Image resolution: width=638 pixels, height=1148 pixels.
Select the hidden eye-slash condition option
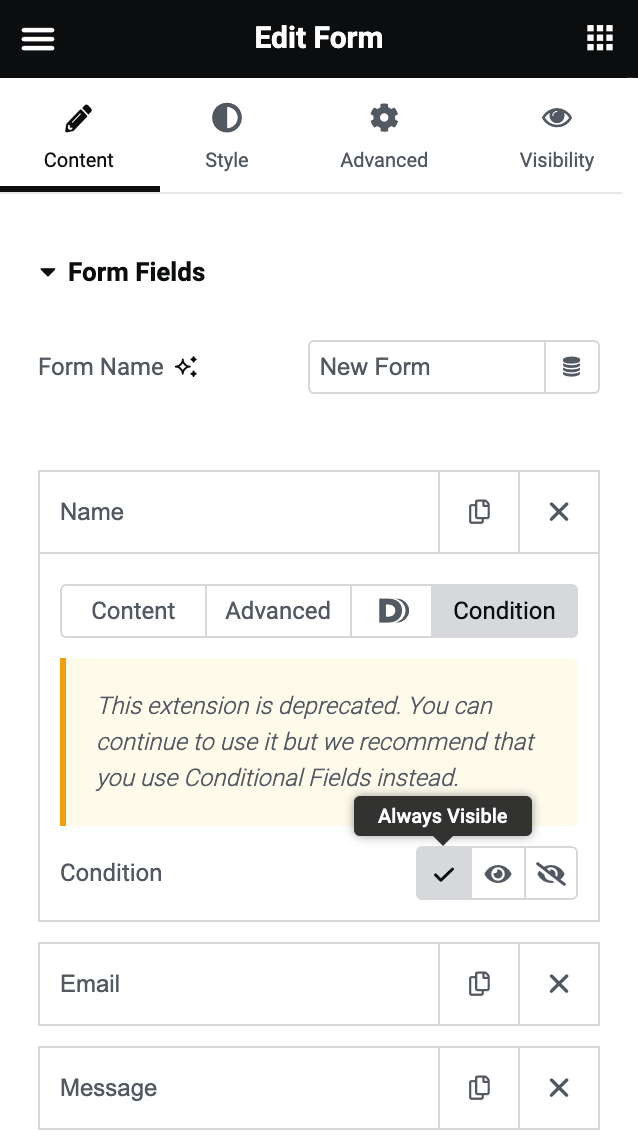(551, 872)
